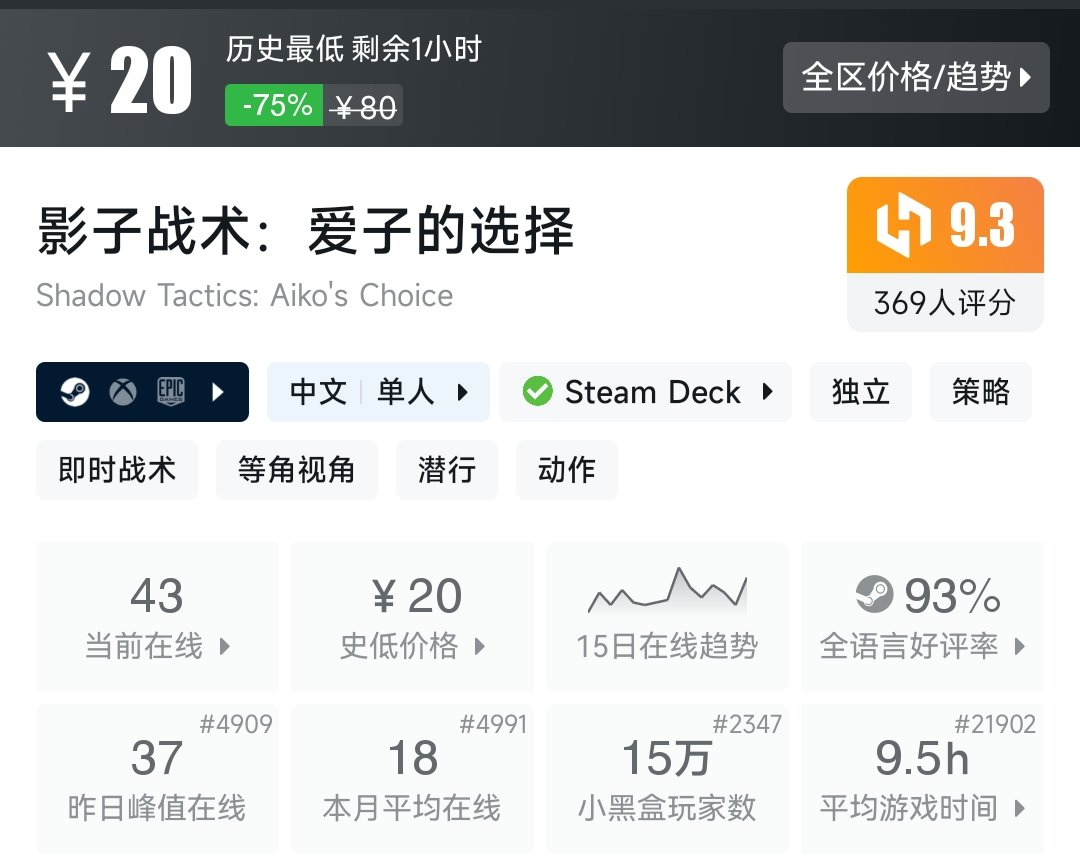Click the Heybox logo on the 9.3 score
This screenshot has width=1080, height=864.
point(904,225)
